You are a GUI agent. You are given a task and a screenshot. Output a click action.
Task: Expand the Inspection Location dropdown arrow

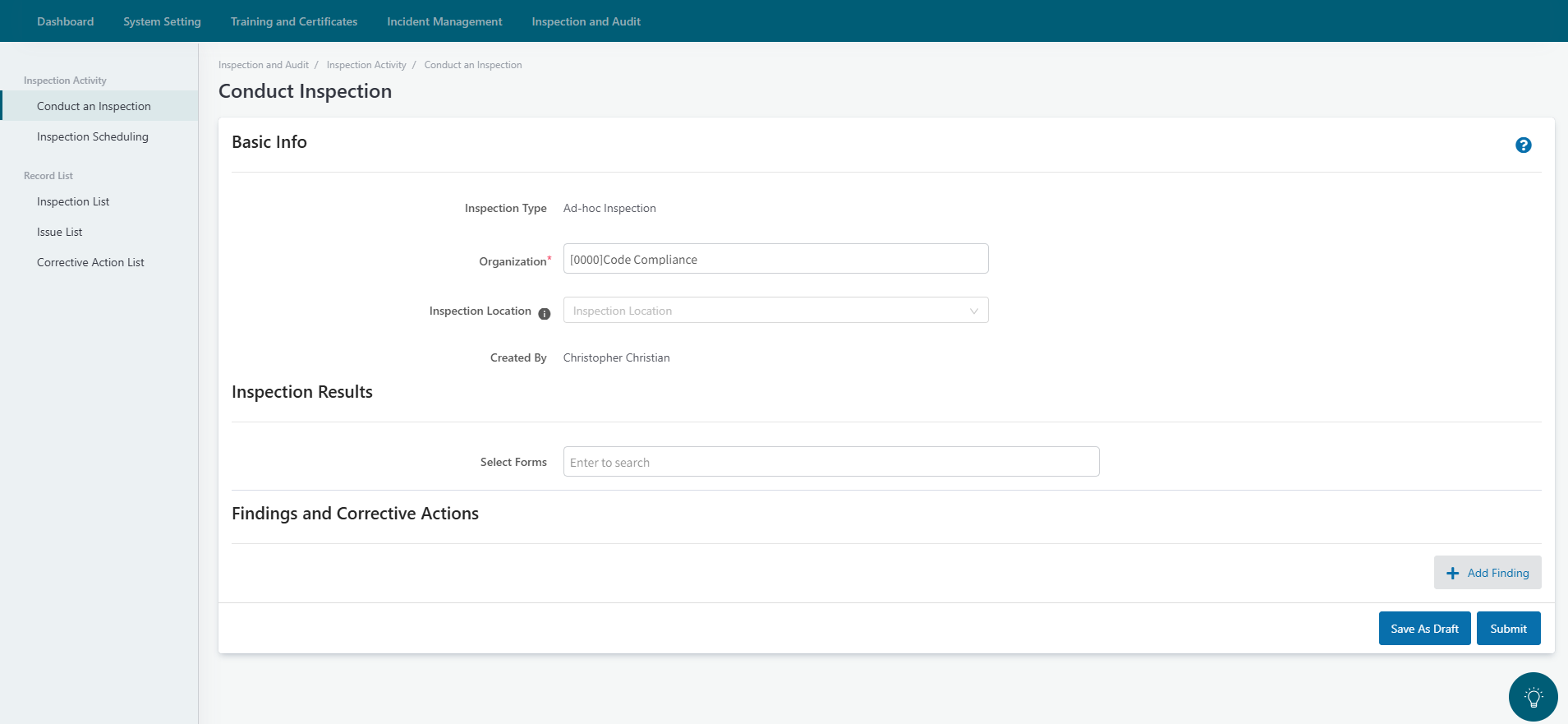coord(973,311)
